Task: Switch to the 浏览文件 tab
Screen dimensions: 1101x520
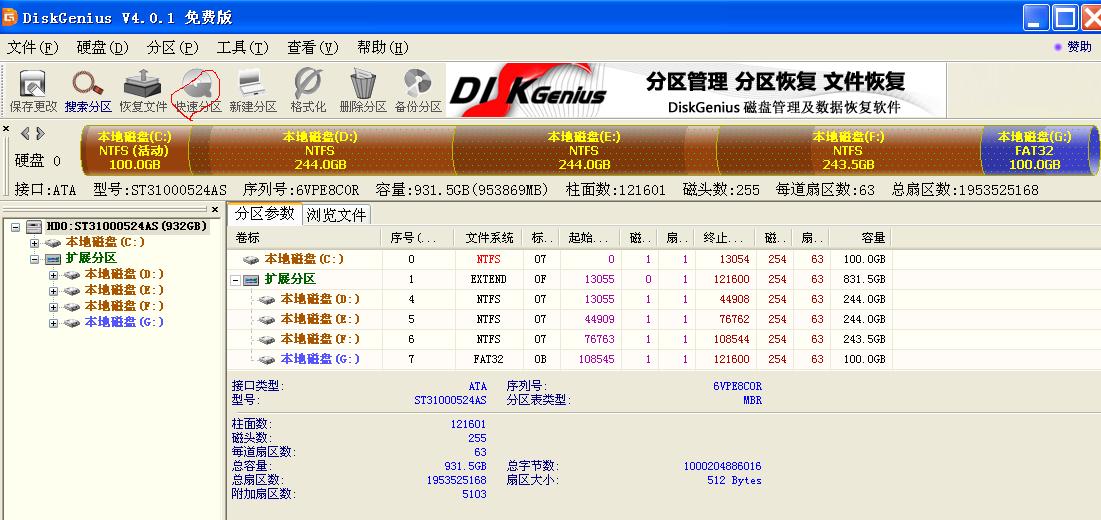Action: (337, 215)
